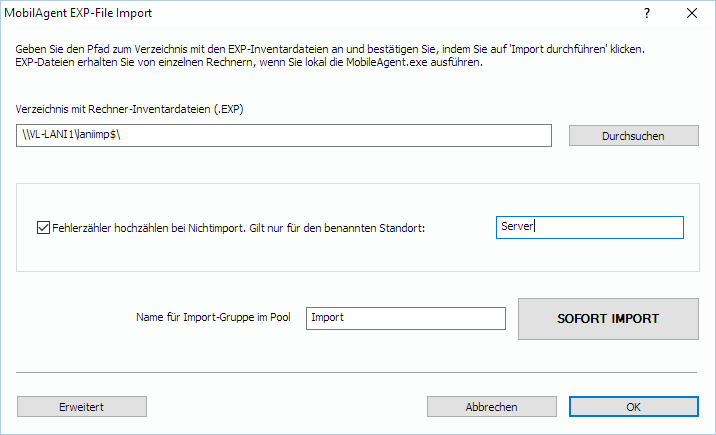Viewport: 716px width, 435px height.
Task: Click the label 'Name für Import-Gruppe im Pool'
Action: click(x=213, y=317)
